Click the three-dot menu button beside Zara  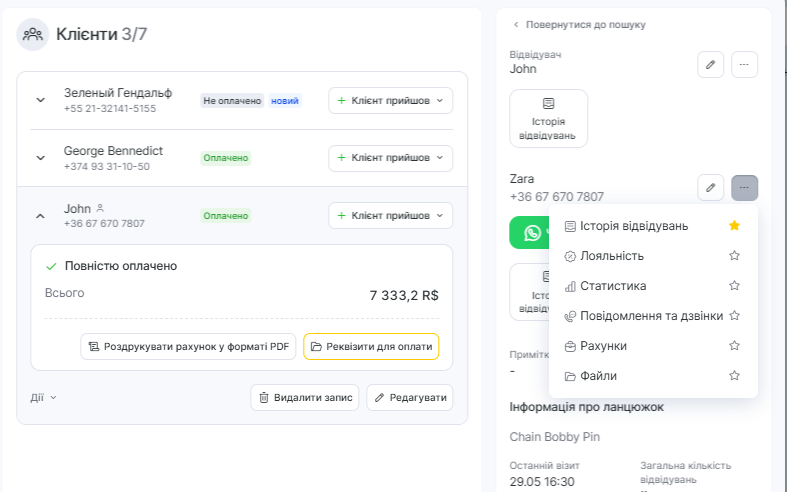(744, 188)
